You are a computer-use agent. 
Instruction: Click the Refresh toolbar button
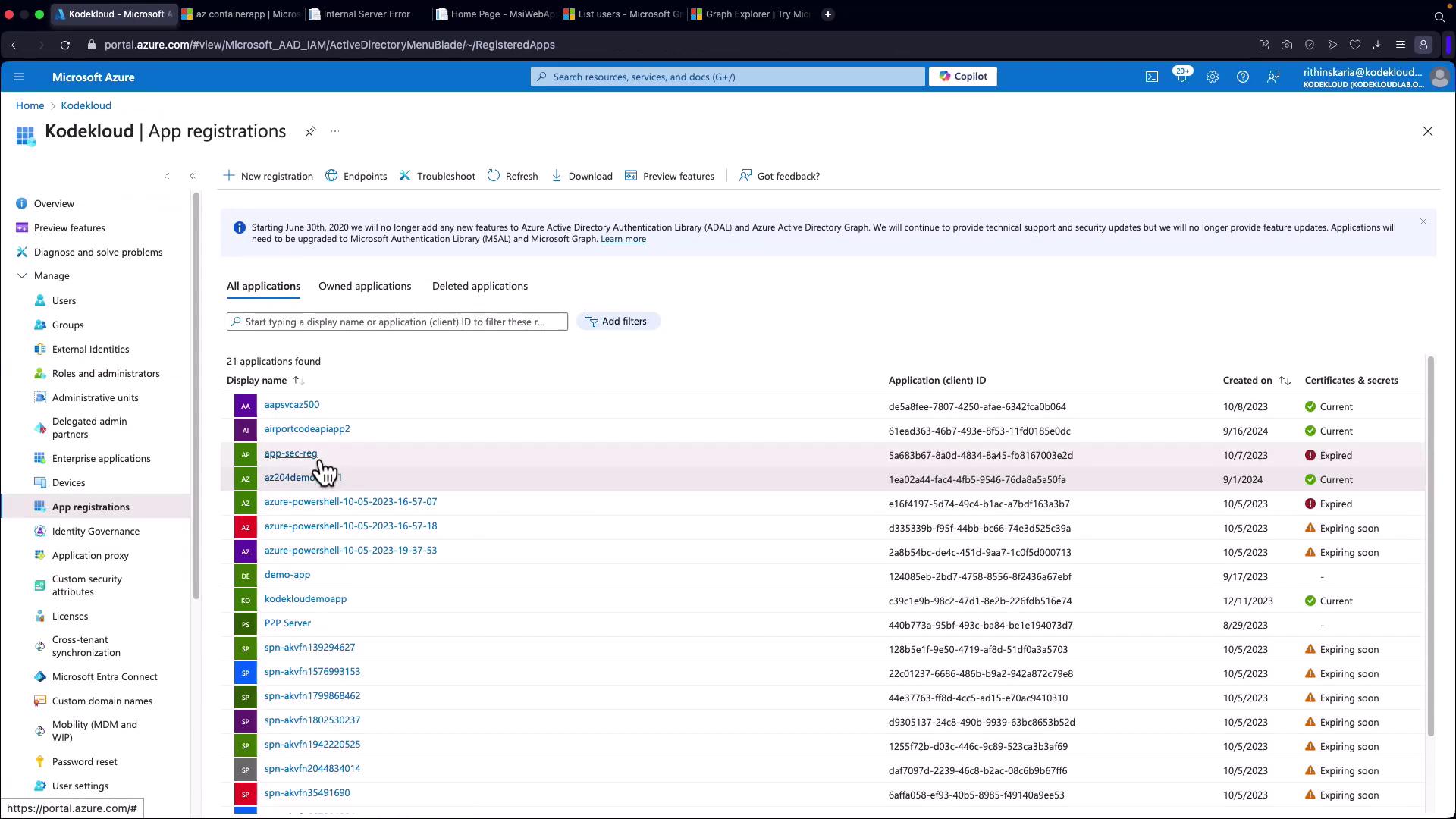513,176
